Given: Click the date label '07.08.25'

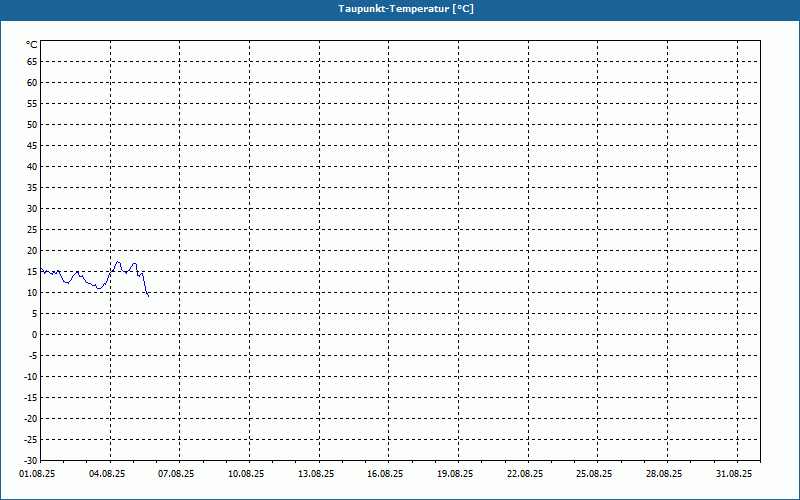Looking at the screenshot, I should pos(176,474).
